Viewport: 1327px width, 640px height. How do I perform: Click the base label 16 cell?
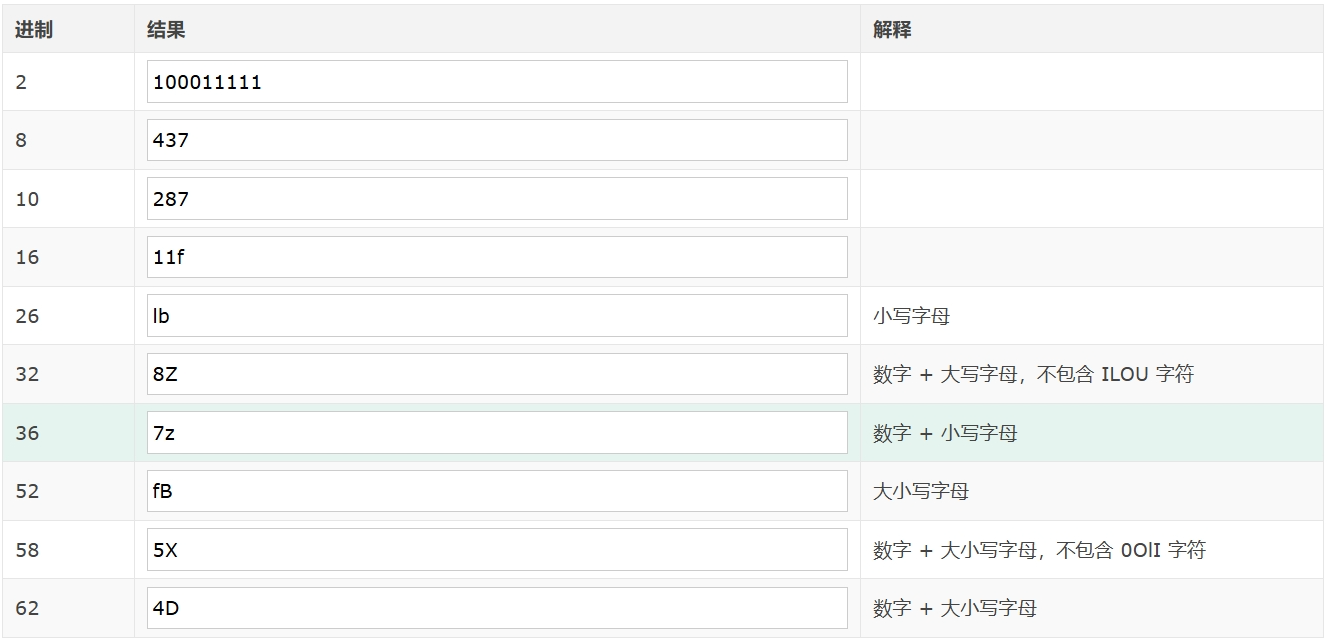tap(28, 257)
